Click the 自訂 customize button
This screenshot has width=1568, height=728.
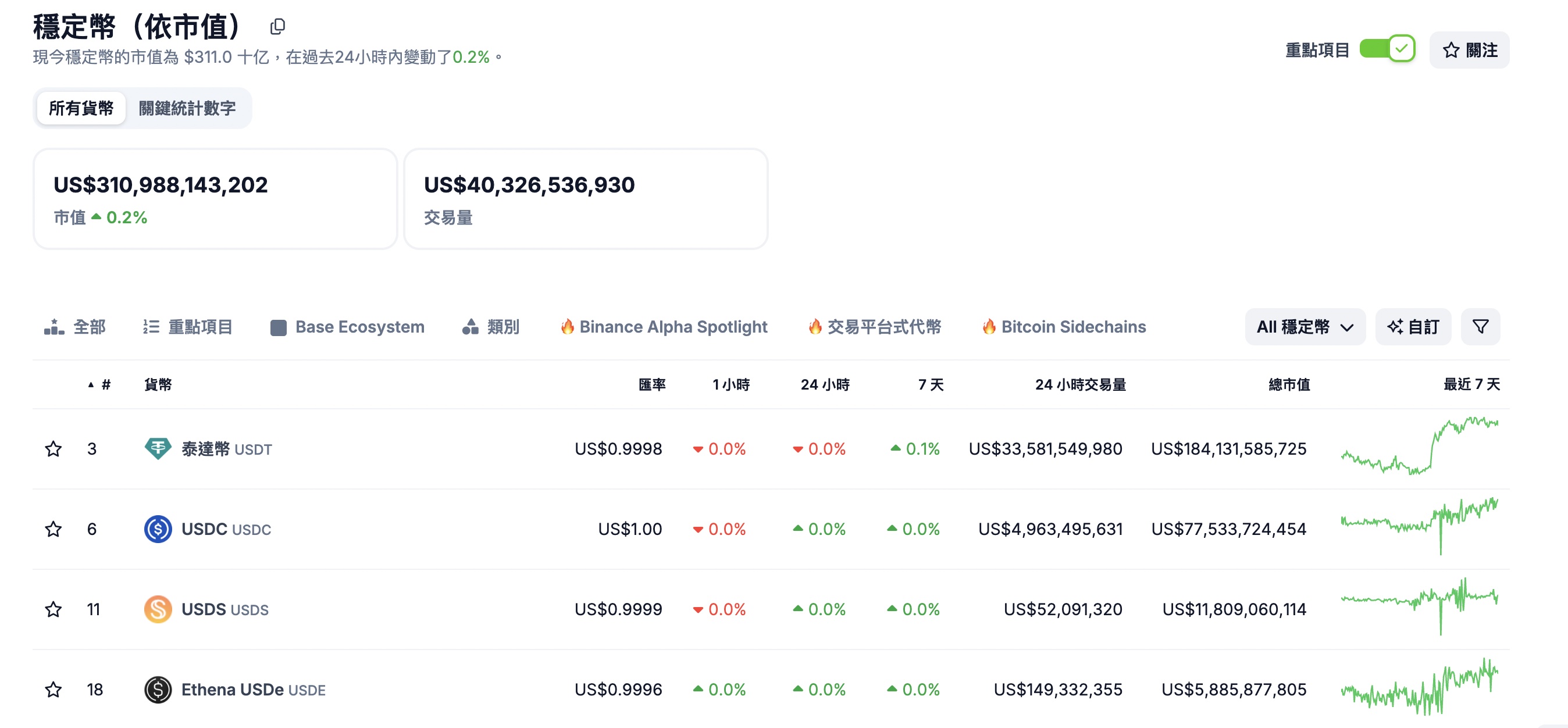coord(1413,327)
